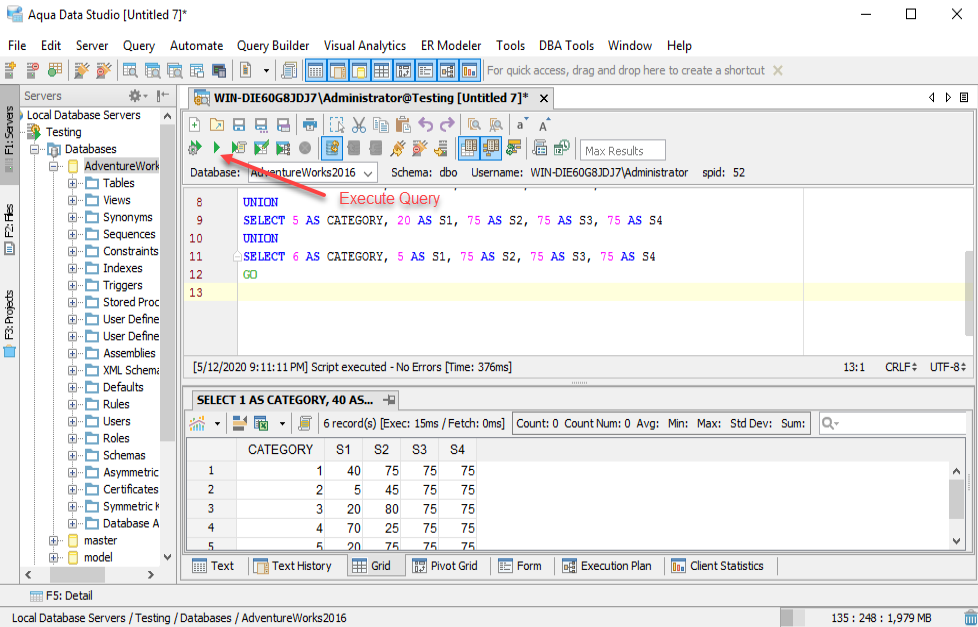Click the Print icon in editor toolbar

tap(310, 125)
